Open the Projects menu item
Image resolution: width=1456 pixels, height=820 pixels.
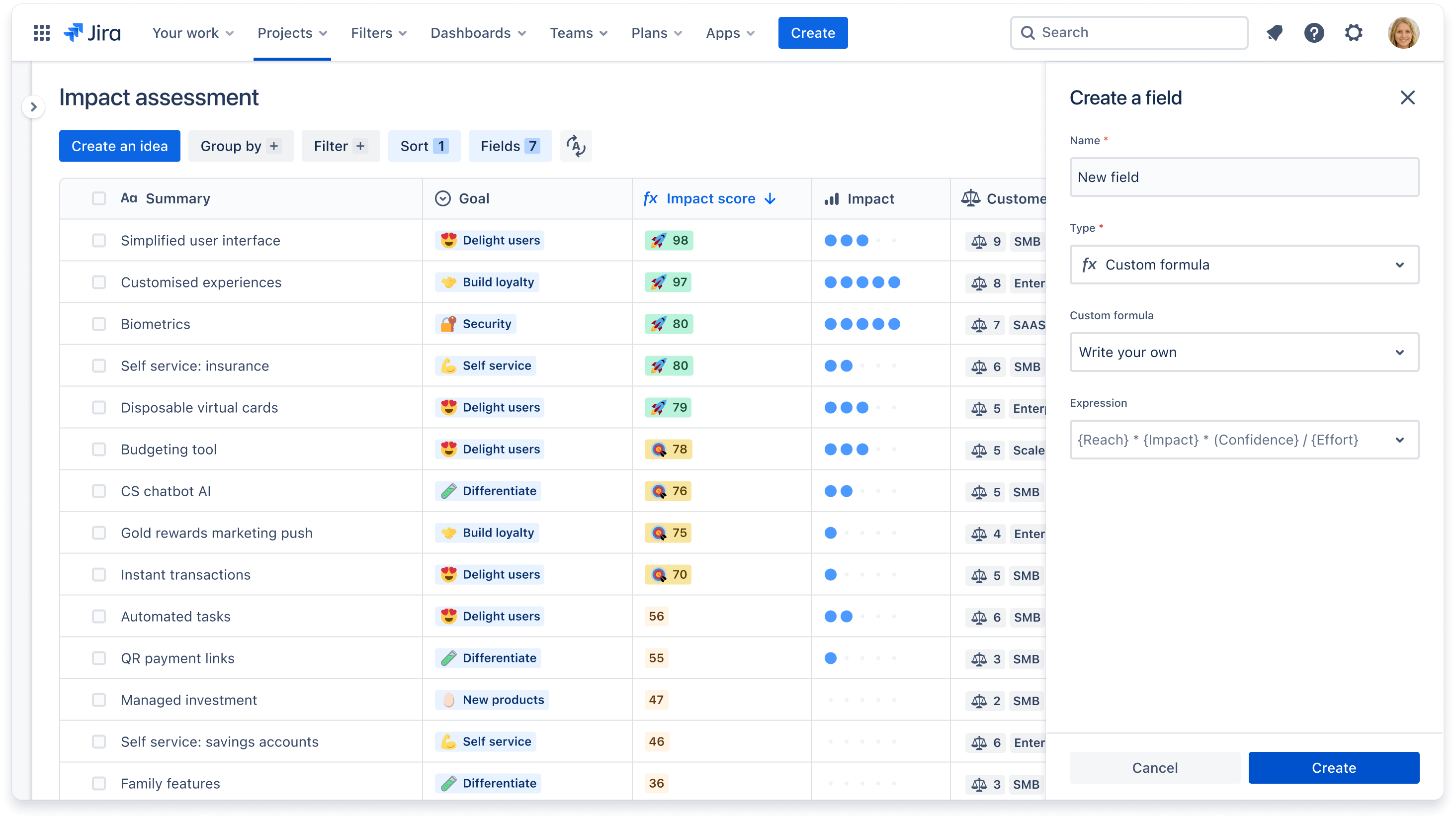[292, 32]
